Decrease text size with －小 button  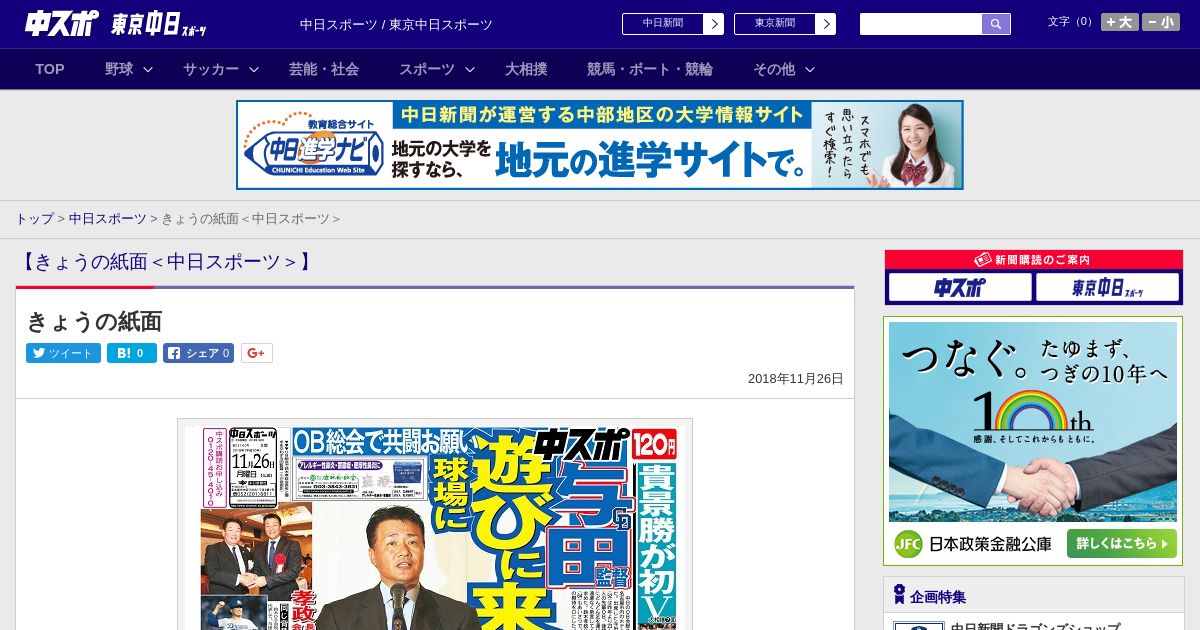pos(1161,22)
